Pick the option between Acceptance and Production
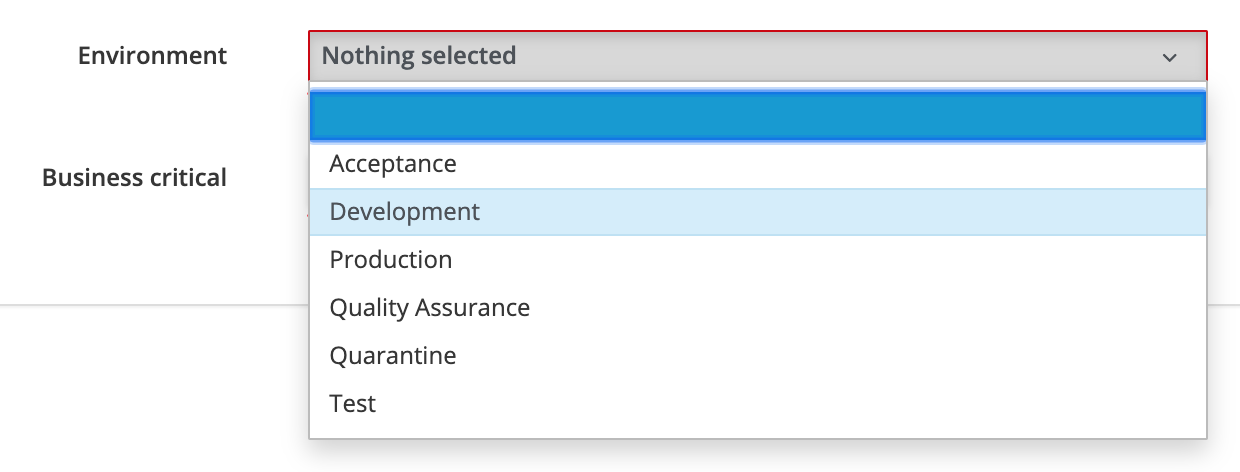 pos(758,212)
